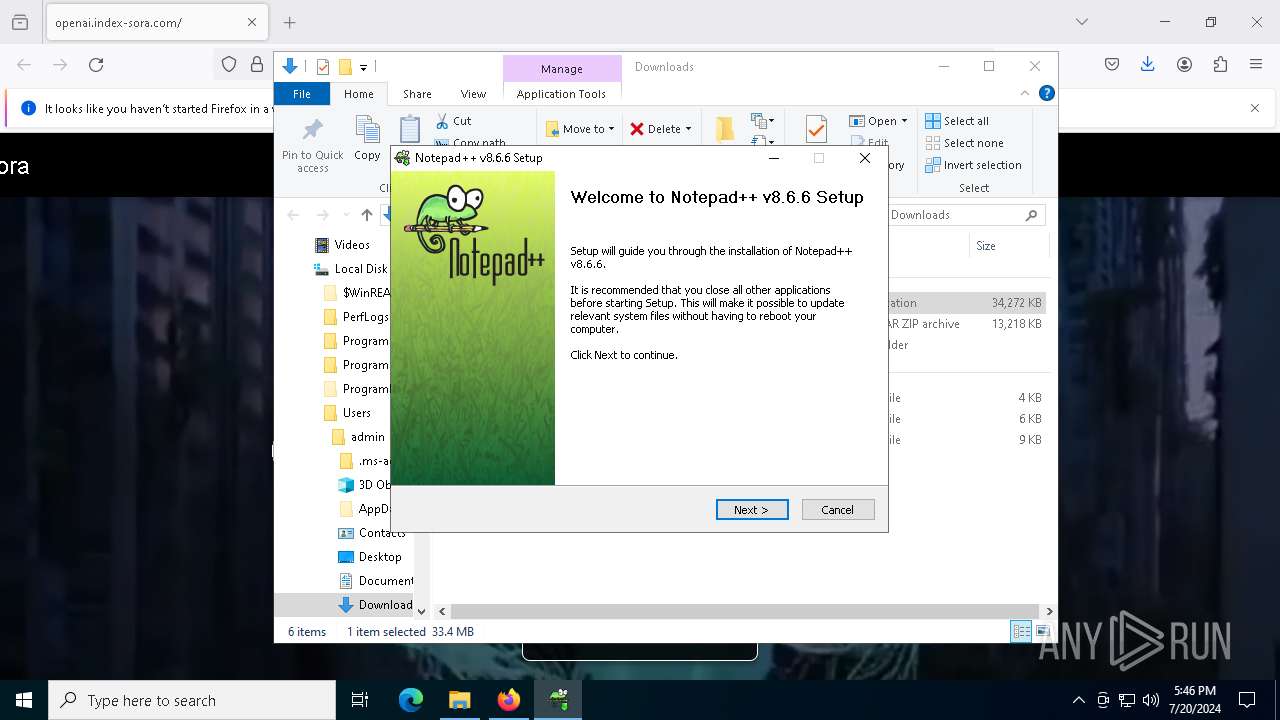Open the Delete dropdown arrow
The width and height of the screenshot is (1280, 720).
tap(688, 129)
